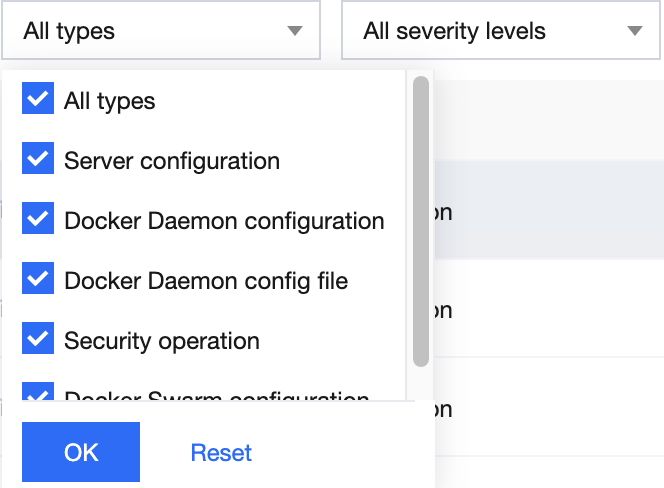This screenshot has width=664, height=488.
Task: Select the Server configuration label
Action: [172, 160]
